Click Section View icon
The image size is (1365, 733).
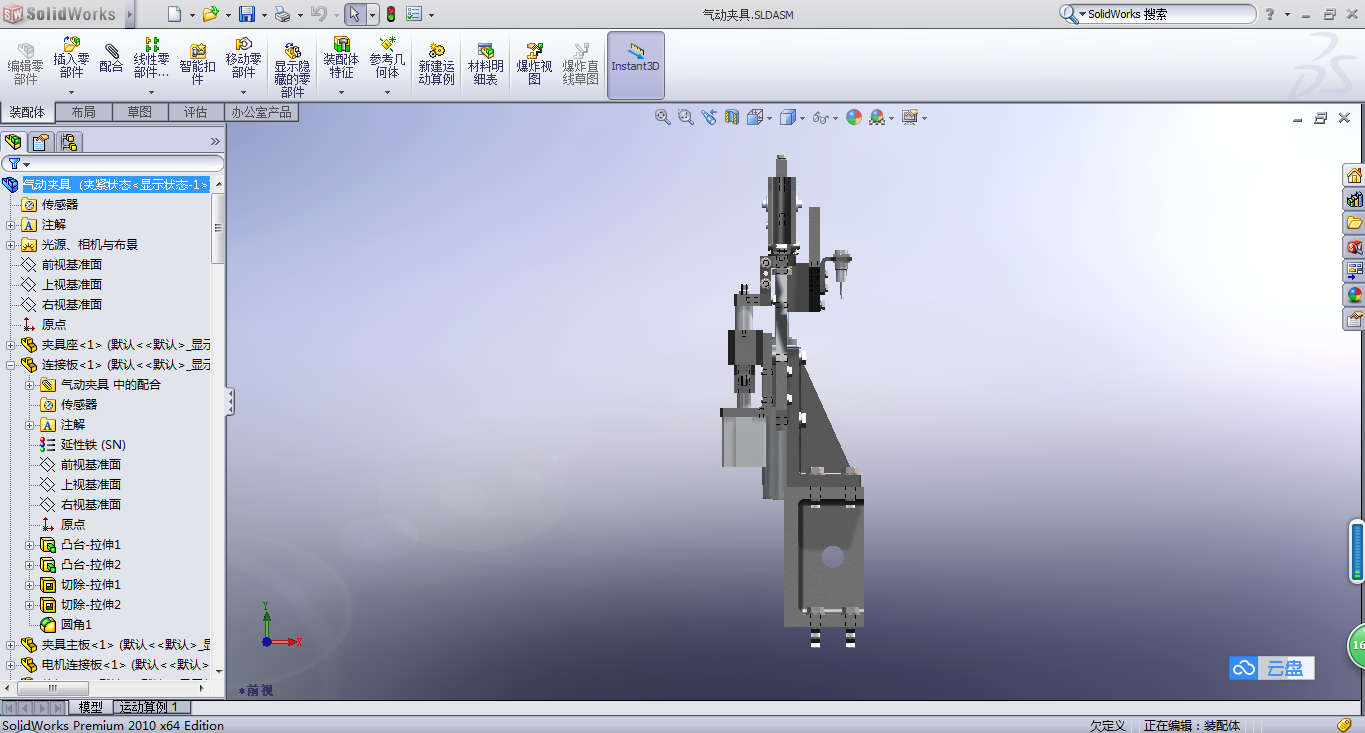coord(732,117)
